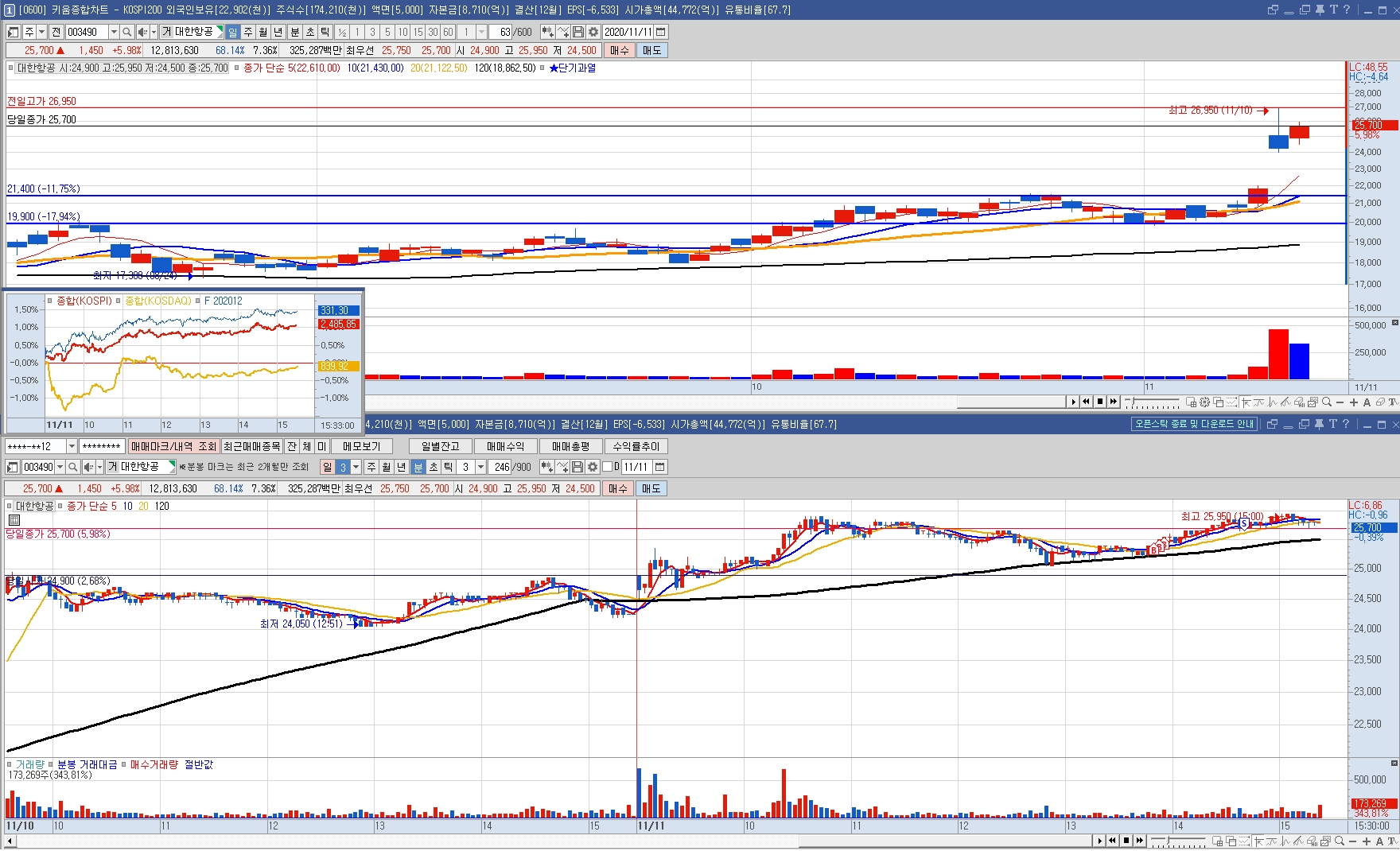Select 일 (daily) period in the top chart

[x=232, y=32]
